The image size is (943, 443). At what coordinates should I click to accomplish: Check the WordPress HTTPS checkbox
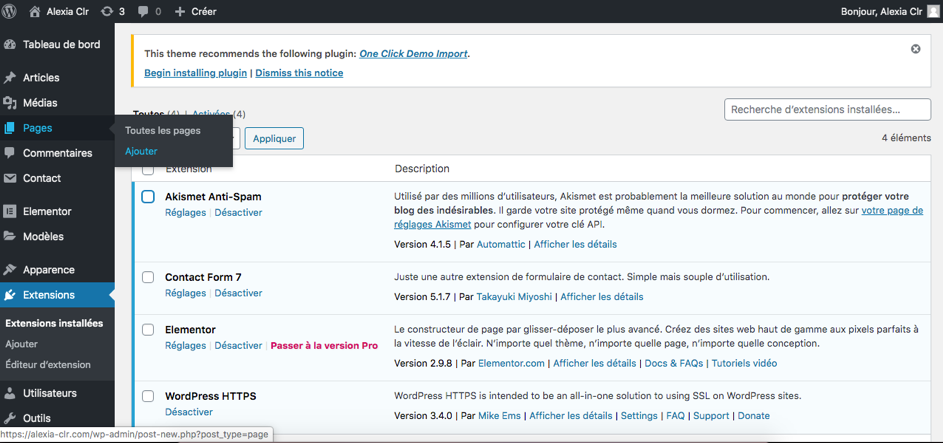click(x=148, y=396)
